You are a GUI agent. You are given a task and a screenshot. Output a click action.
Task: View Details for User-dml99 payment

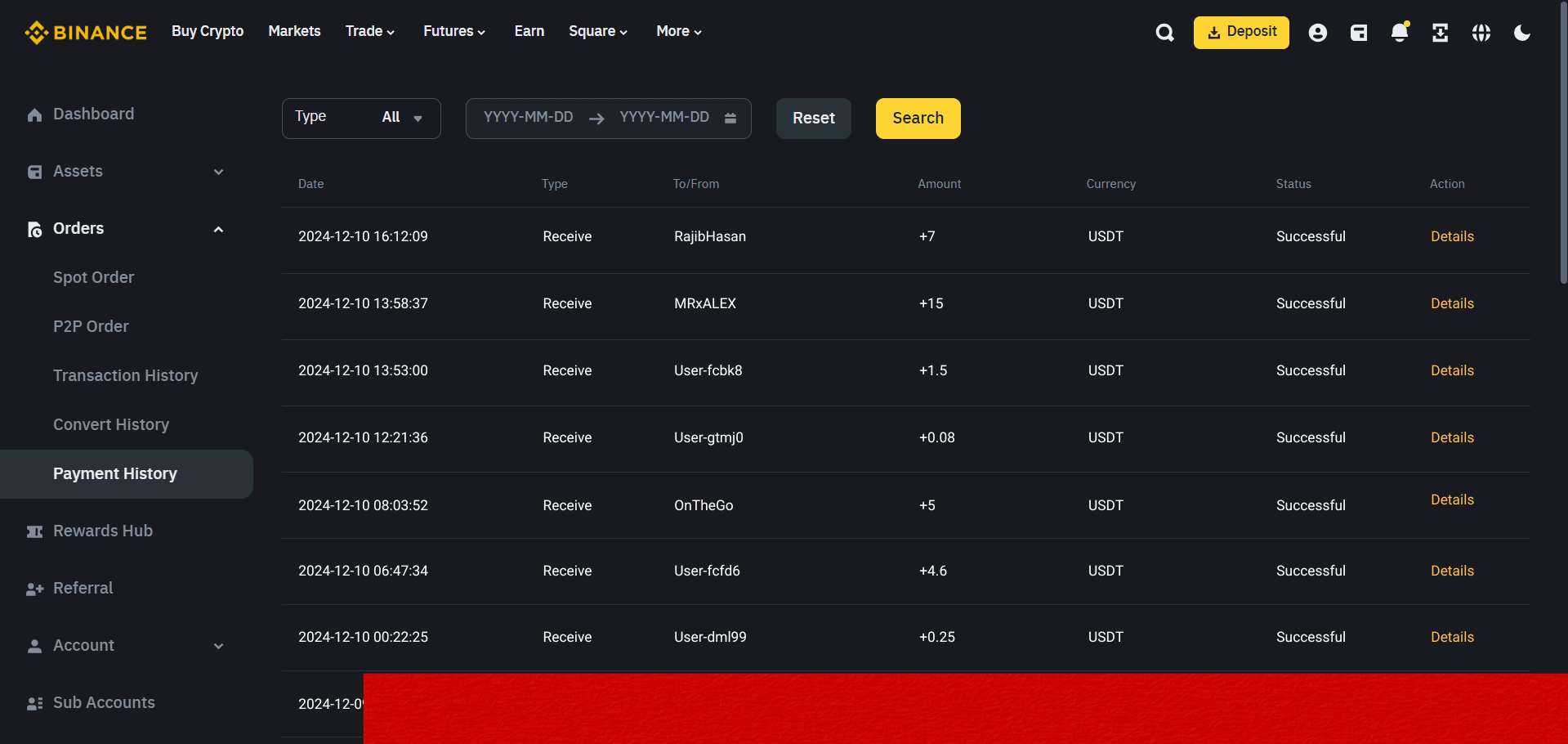coord(1452,637)
